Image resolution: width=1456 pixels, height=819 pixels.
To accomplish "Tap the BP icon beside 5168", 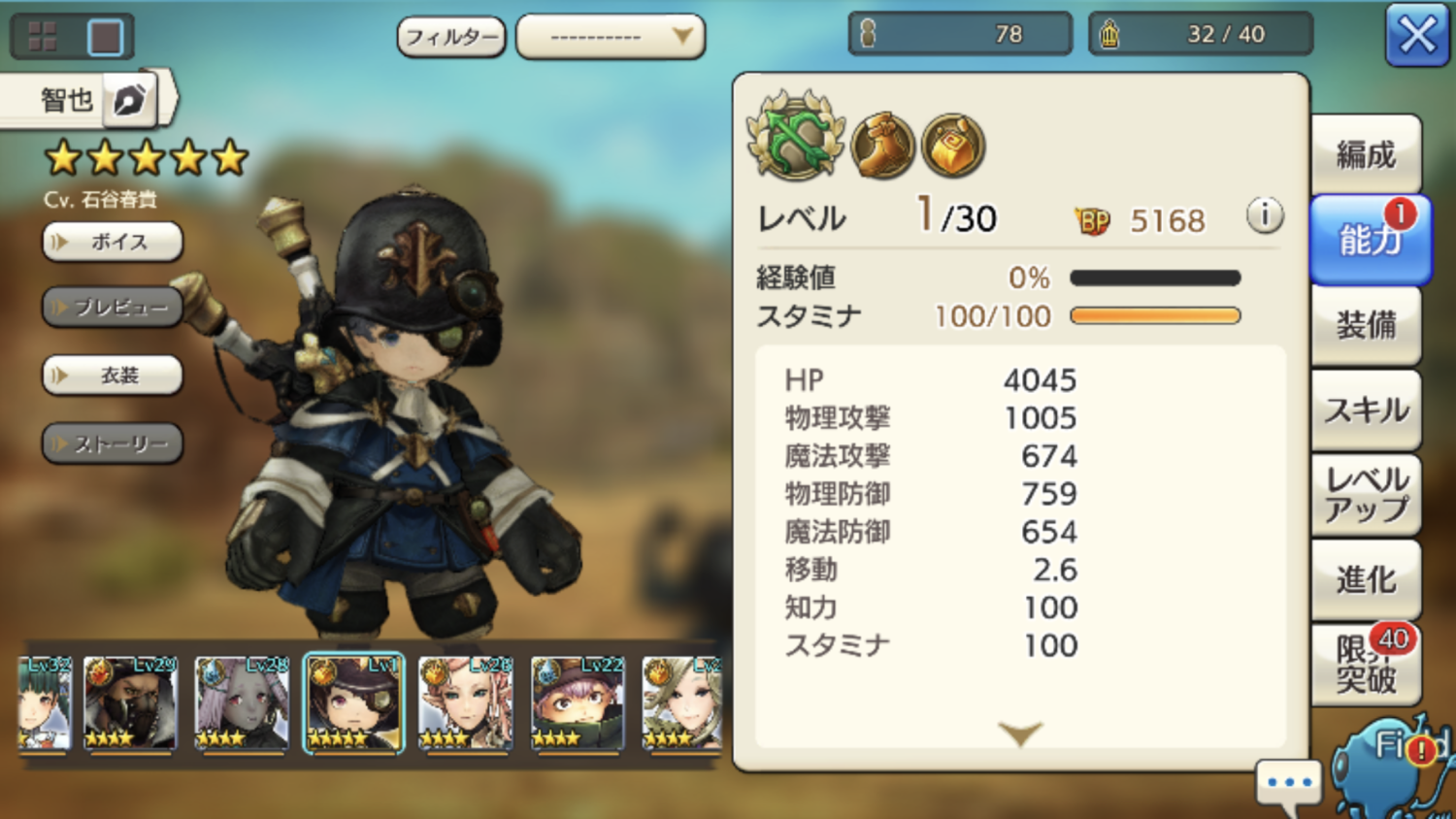I will tap(1093, 221).
